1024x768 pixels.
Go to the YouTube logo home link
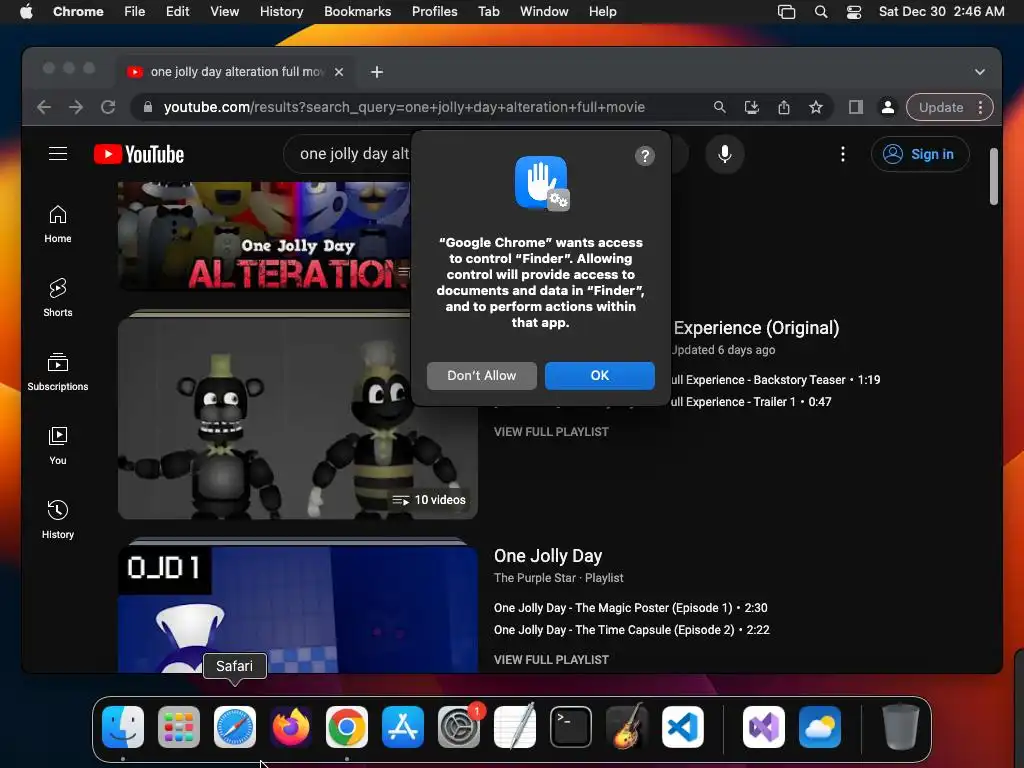coord(139,154)
